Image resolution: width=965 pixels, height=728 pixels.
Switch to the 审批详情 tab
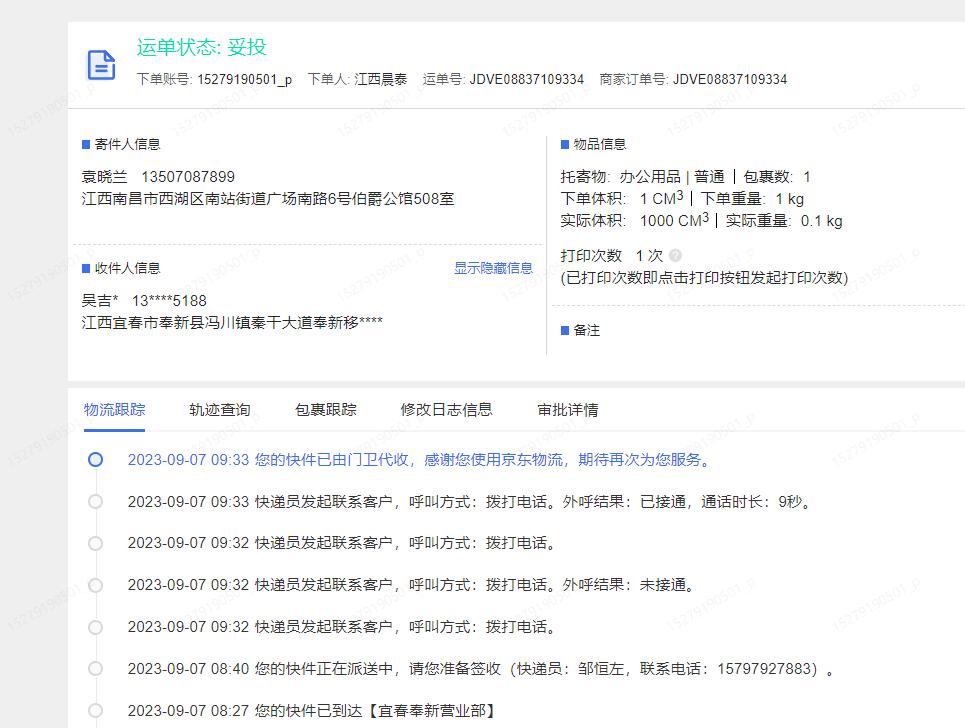tap(568, 410)
